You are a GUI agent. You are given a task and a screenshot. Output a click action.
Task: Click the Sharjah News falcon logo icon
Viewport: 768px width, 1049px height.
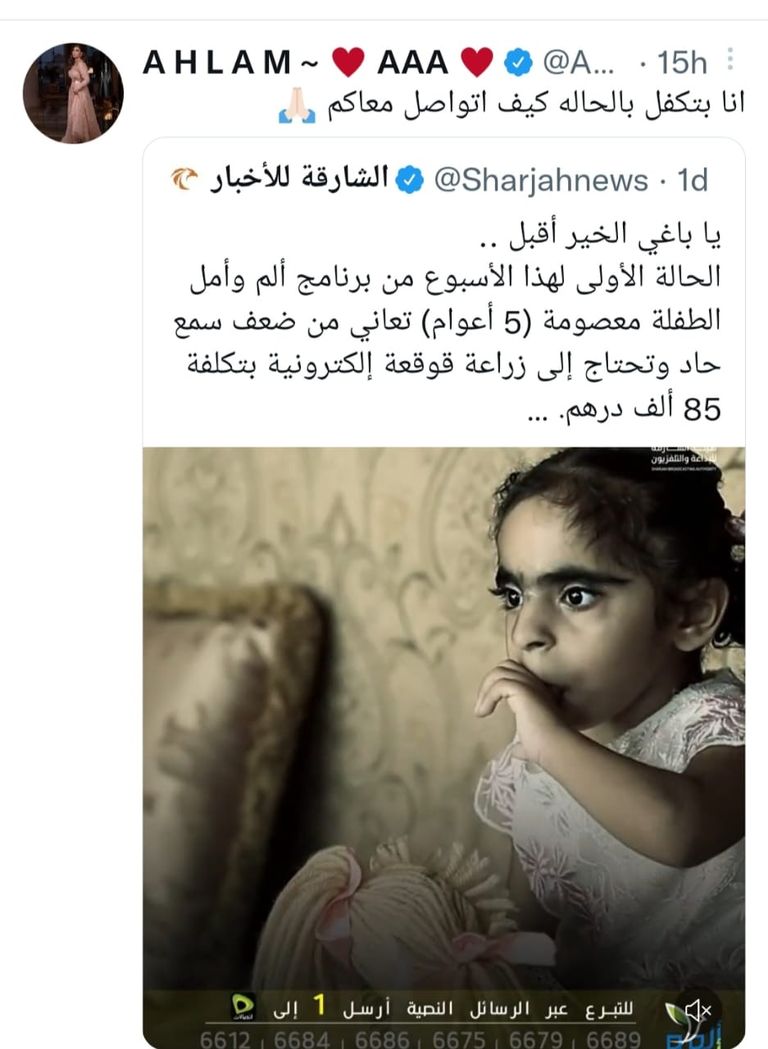click(x=184, y=179)
